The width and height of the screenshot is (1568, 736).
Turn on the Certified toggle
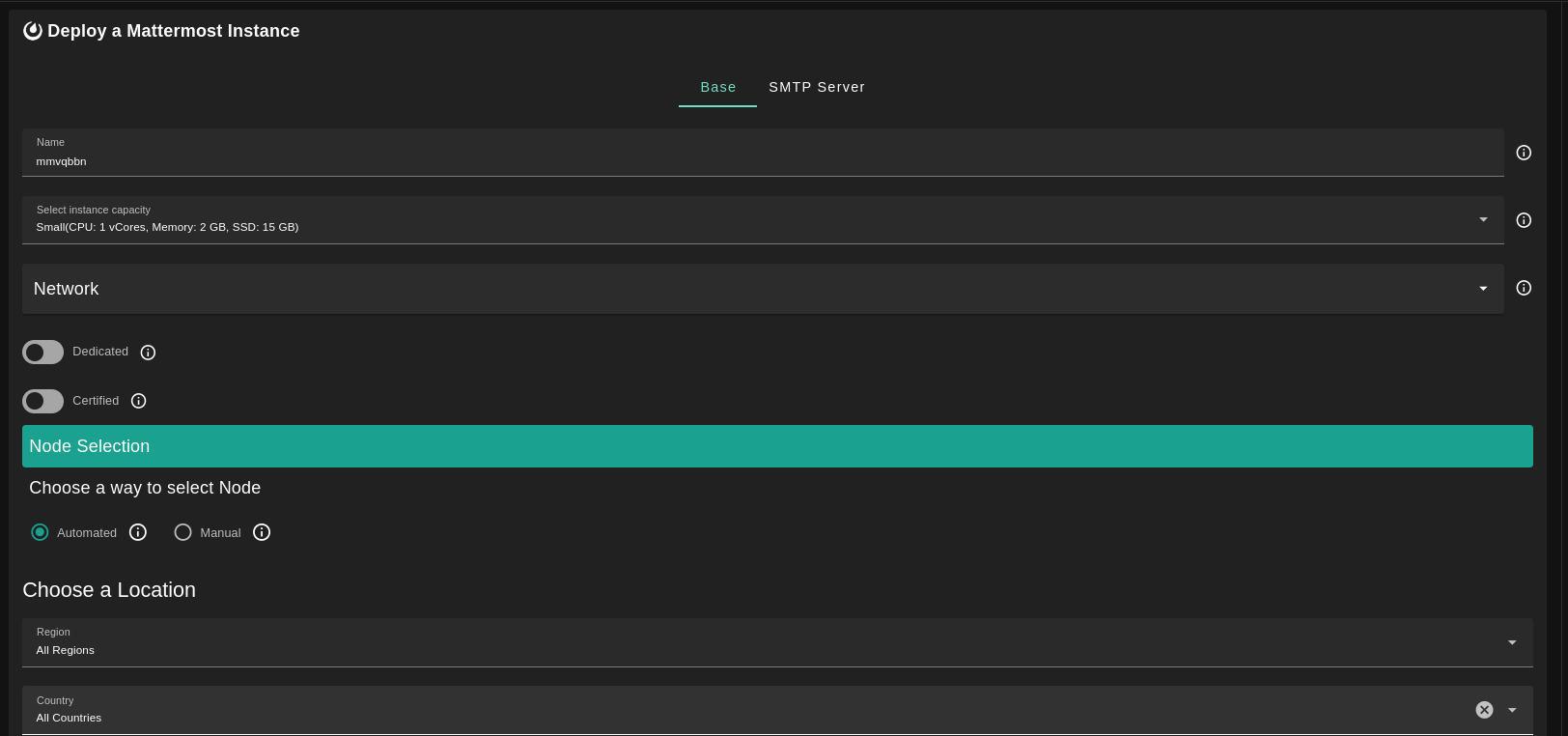click(42, 401)
